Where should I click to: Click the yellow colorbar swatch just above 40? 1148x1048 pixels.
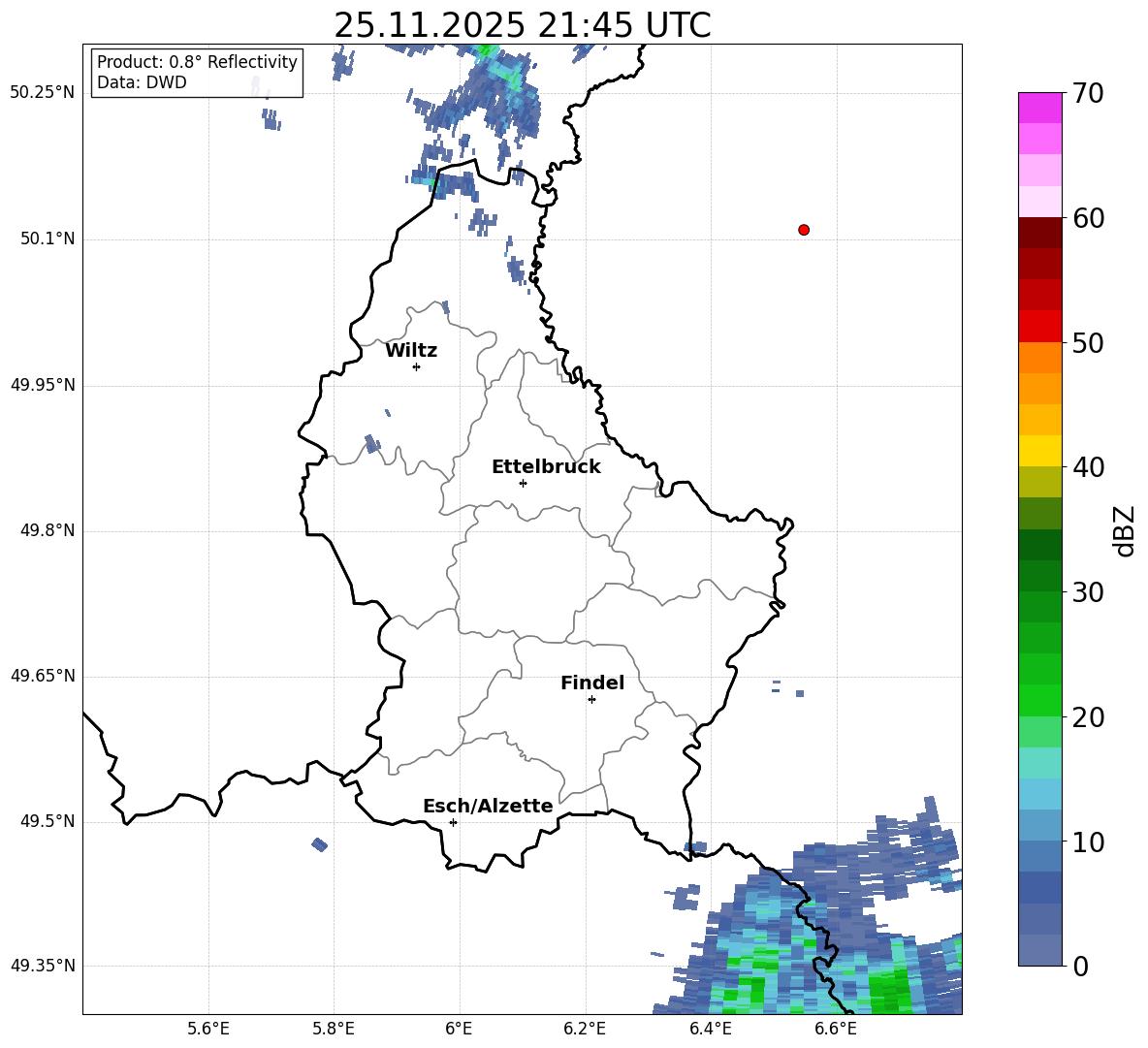coord(1040,451)
